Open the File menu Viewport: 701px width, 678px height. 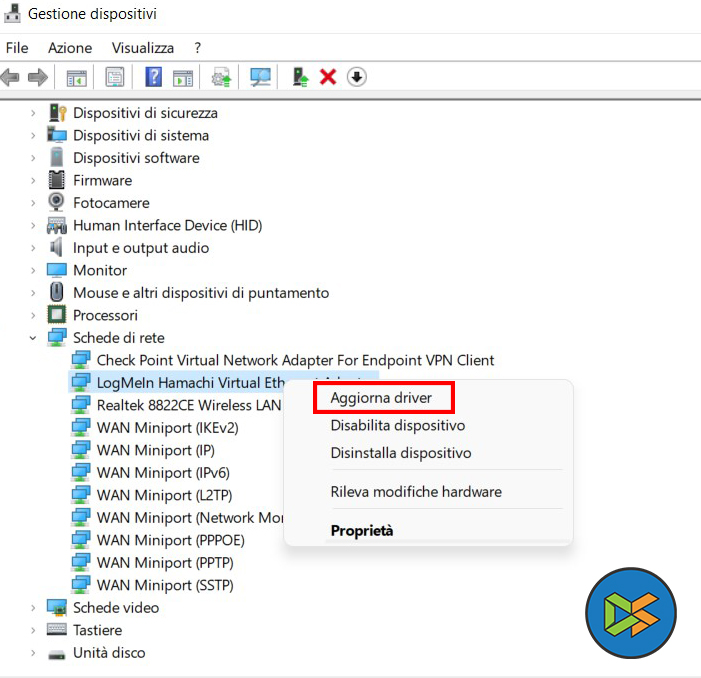coord(17,48)
